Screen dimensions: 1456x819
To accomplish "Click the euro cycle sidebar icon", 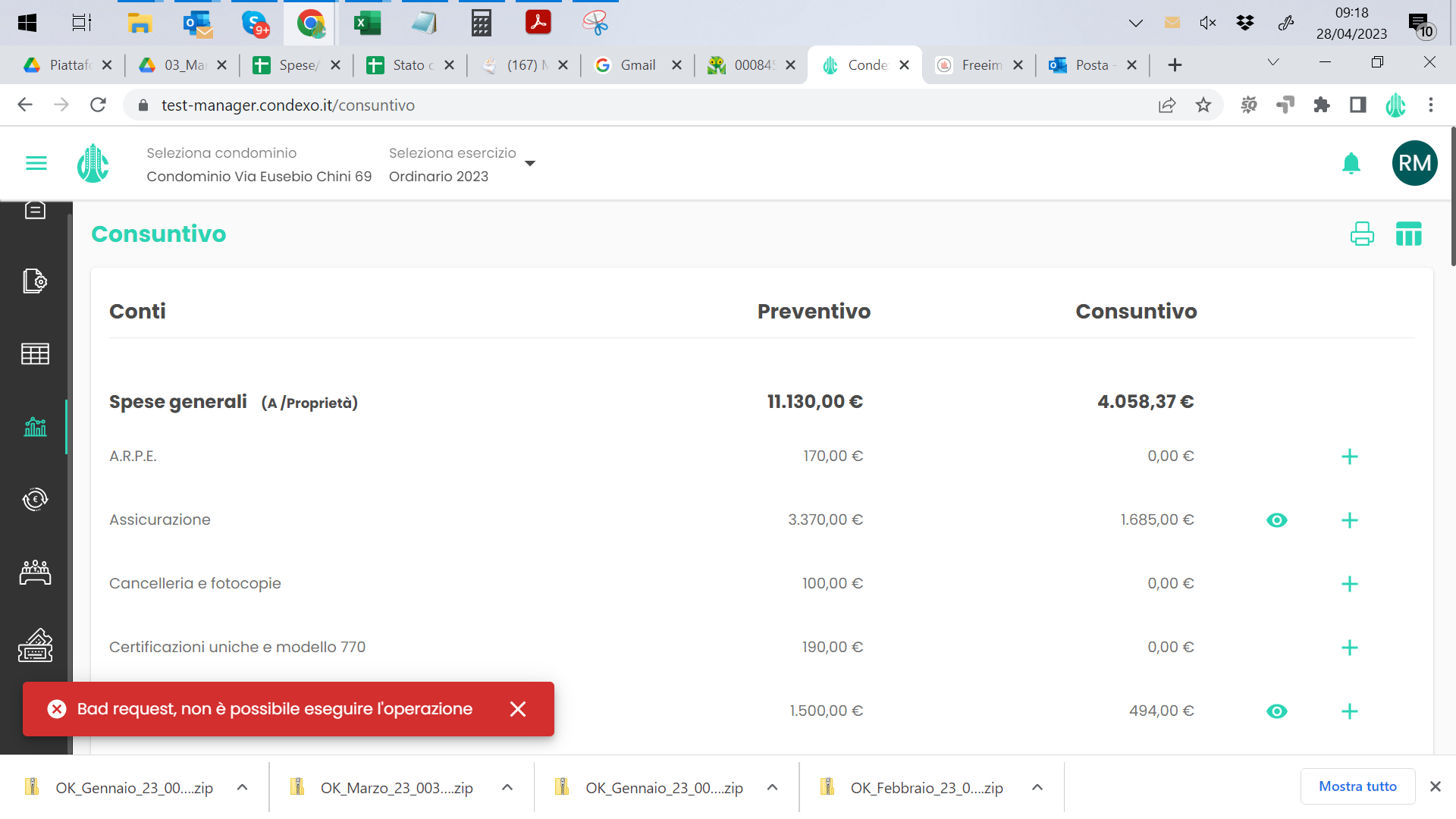I will [x=35, y=499].
